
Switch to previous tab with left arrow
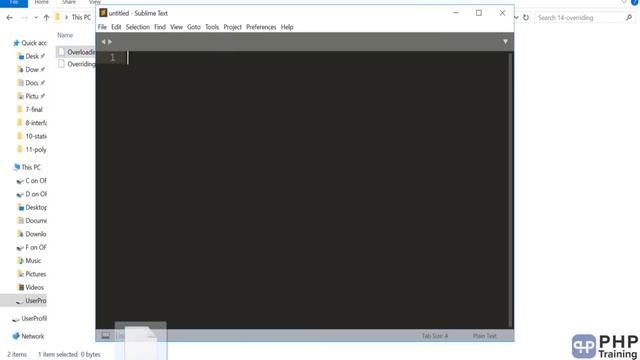tap(103, 42)
